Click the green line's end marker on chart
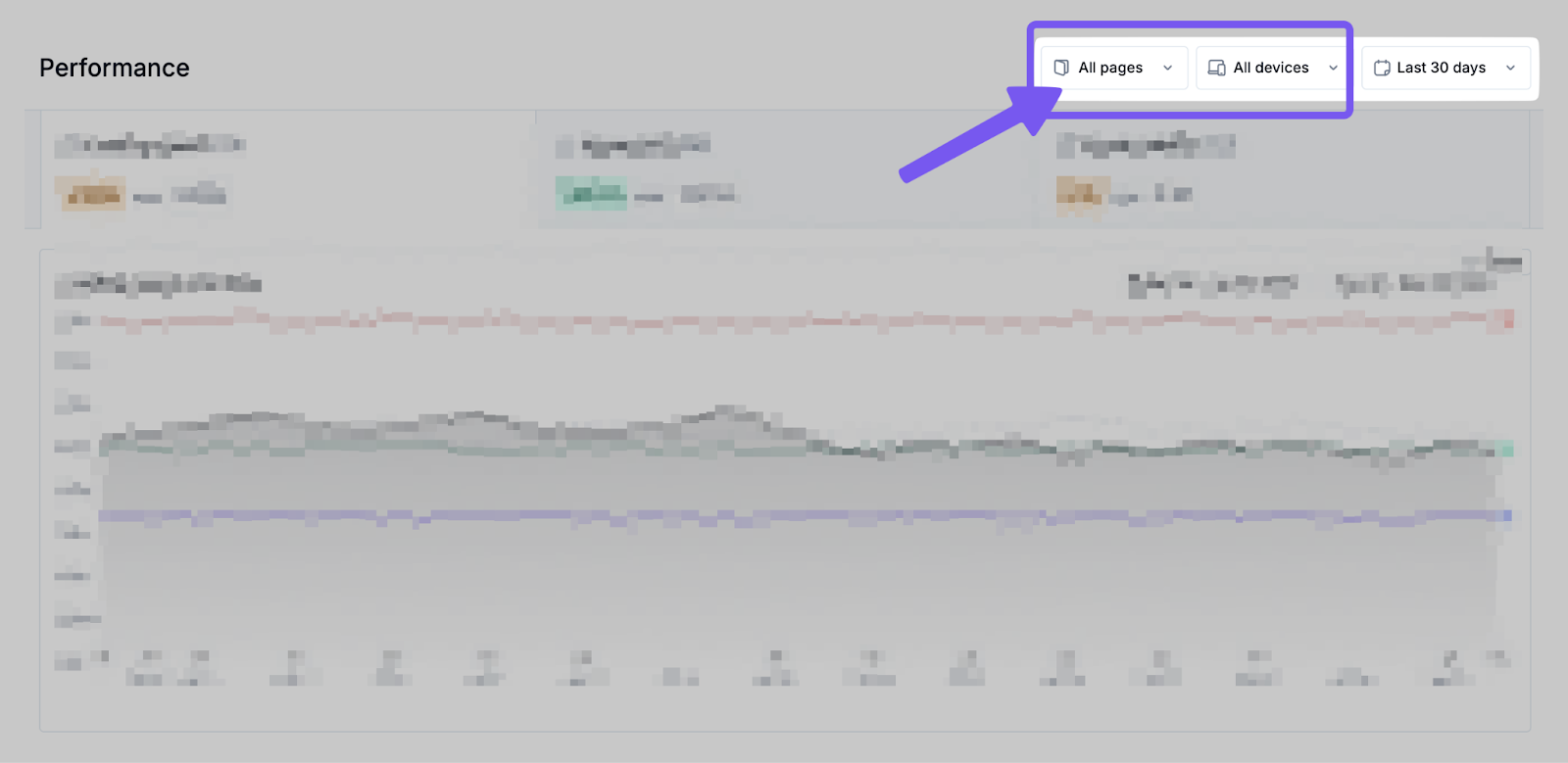 [1506, 449]
